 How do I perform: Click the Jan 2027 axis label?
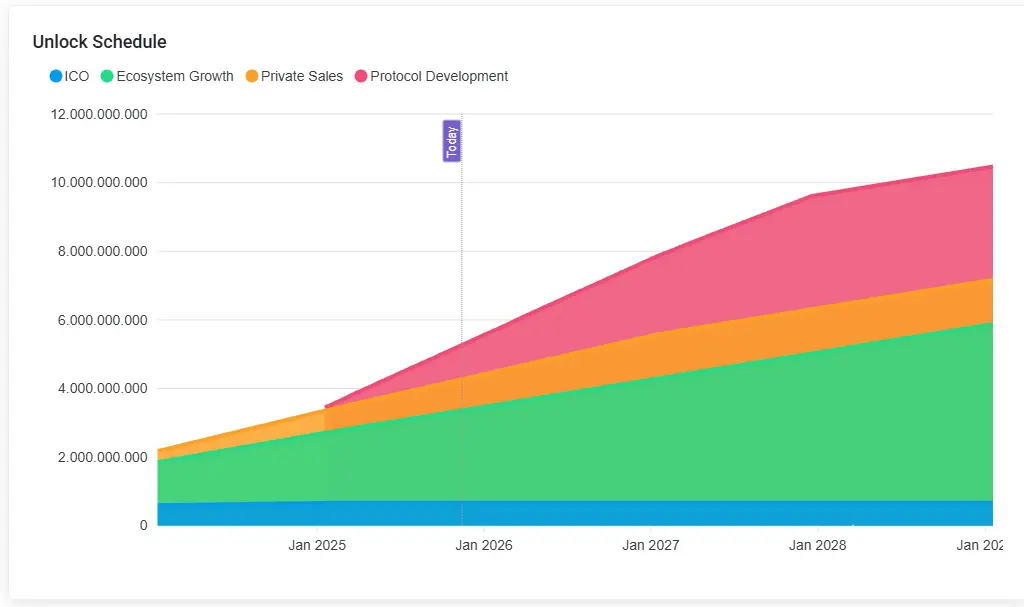650,545
